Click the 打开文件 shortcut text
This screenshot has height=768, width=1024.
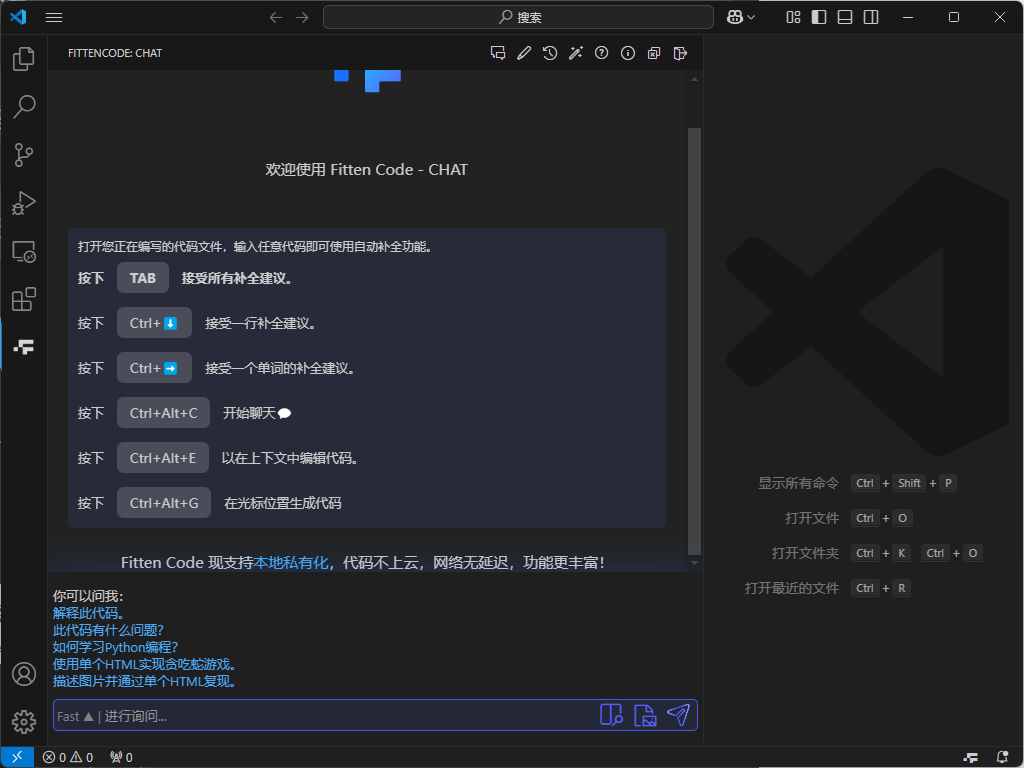click(x=812, y=519)
